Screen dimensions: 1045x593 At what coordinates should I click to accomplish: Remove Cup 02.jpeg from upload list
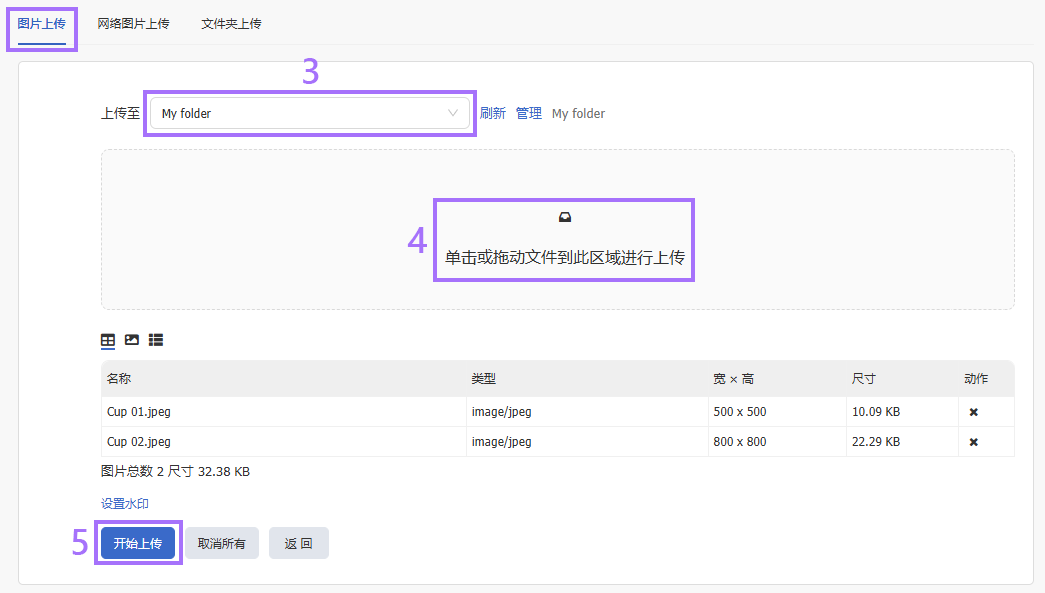coord(973,442)
